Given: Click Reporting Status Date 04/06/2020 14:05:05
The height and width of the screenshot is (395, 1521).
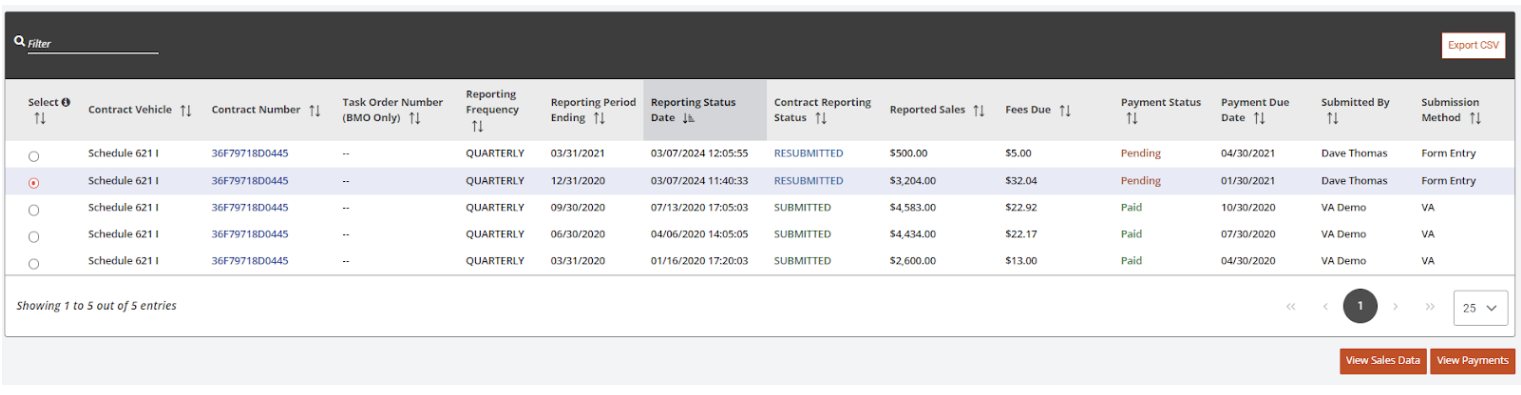Looking at the screenshot, I should pyautogui.click(x=699, y=234).
